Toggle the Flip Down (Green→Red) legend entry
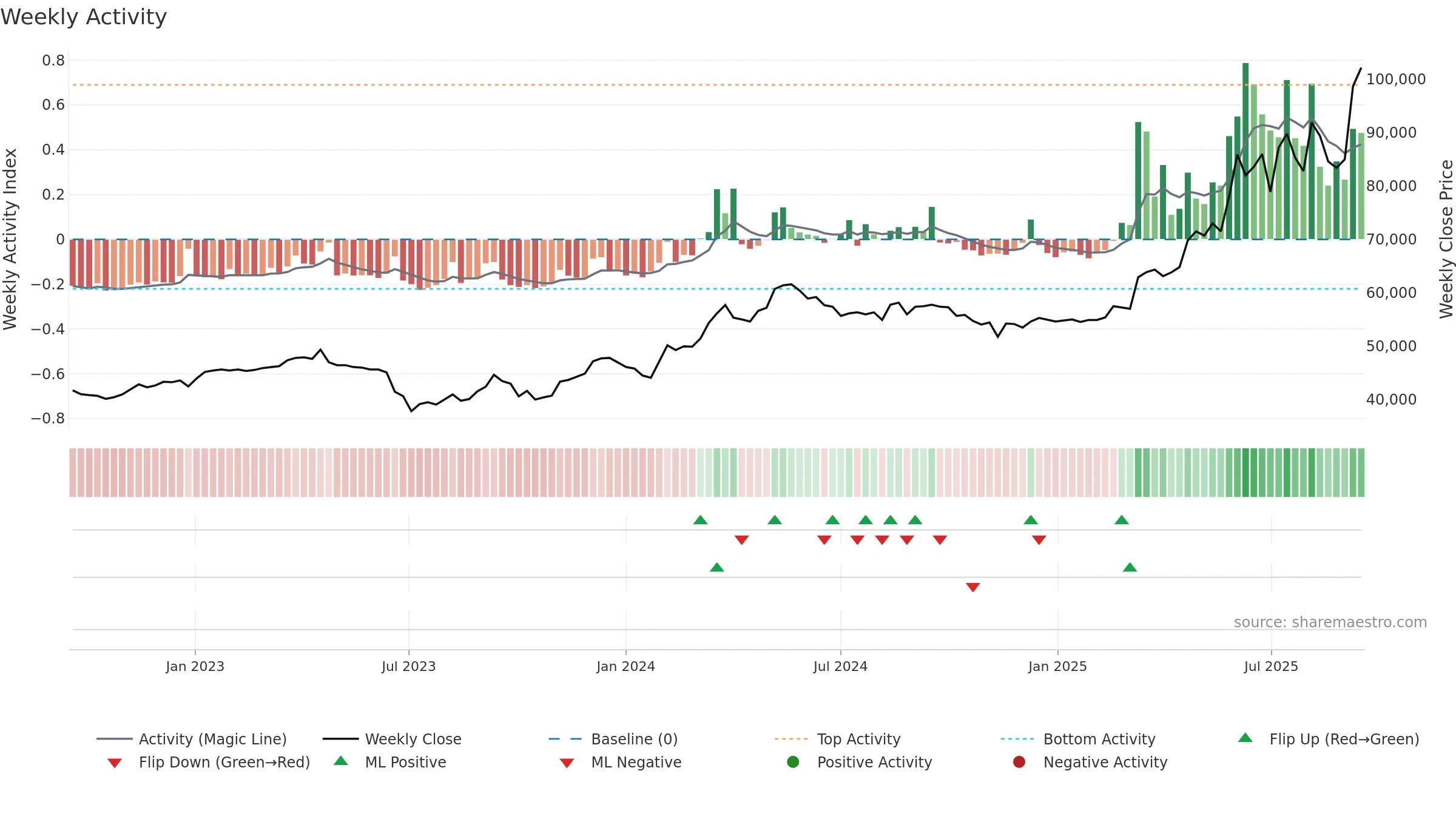This screenshot has height=819, width=1456. point(209,762)
